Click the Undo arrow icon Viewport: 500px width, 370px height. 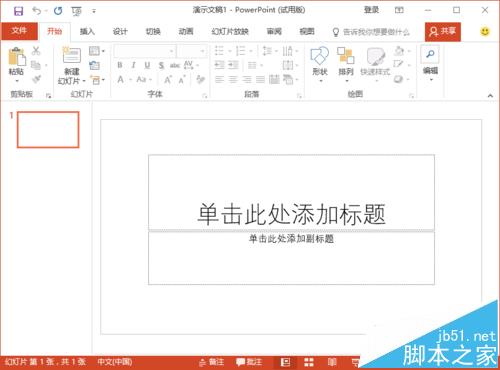click(36, 11)
